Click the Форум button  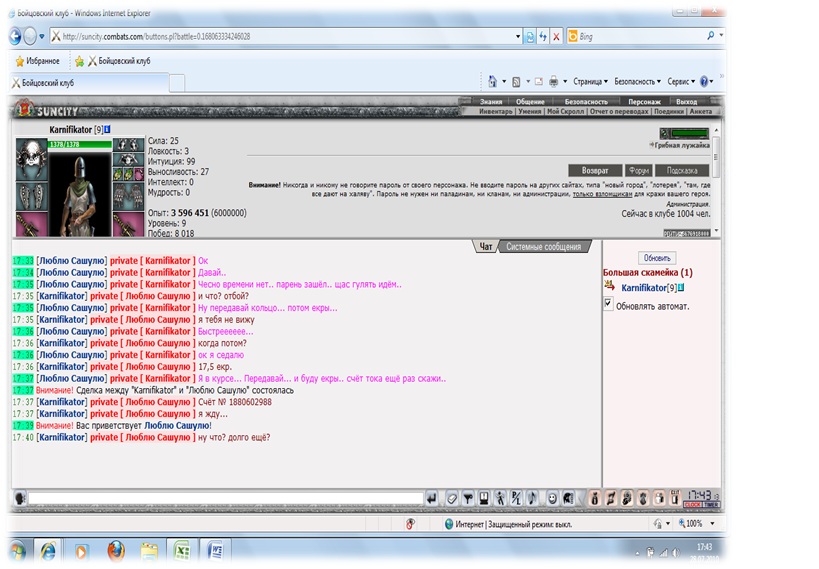[x=638, y=170]
